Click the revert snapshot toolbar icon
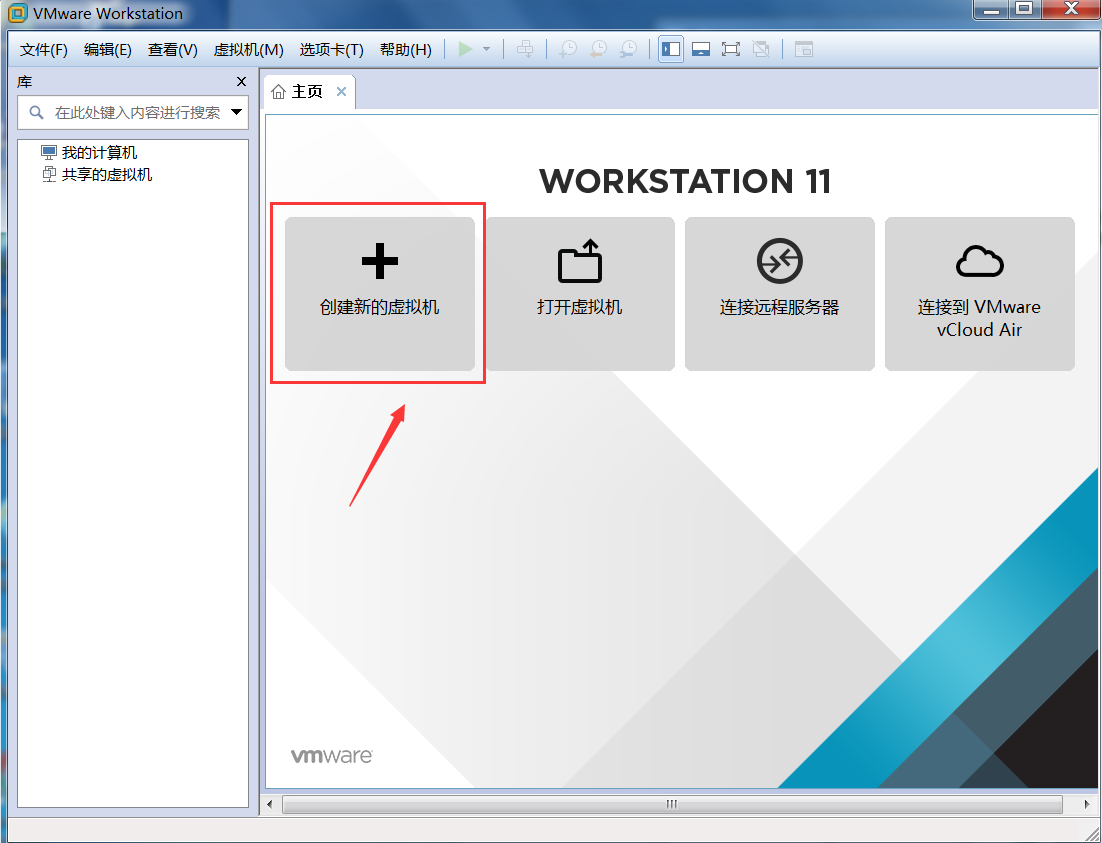Viewport: 1102px width, 843px height. pos(598,49)
